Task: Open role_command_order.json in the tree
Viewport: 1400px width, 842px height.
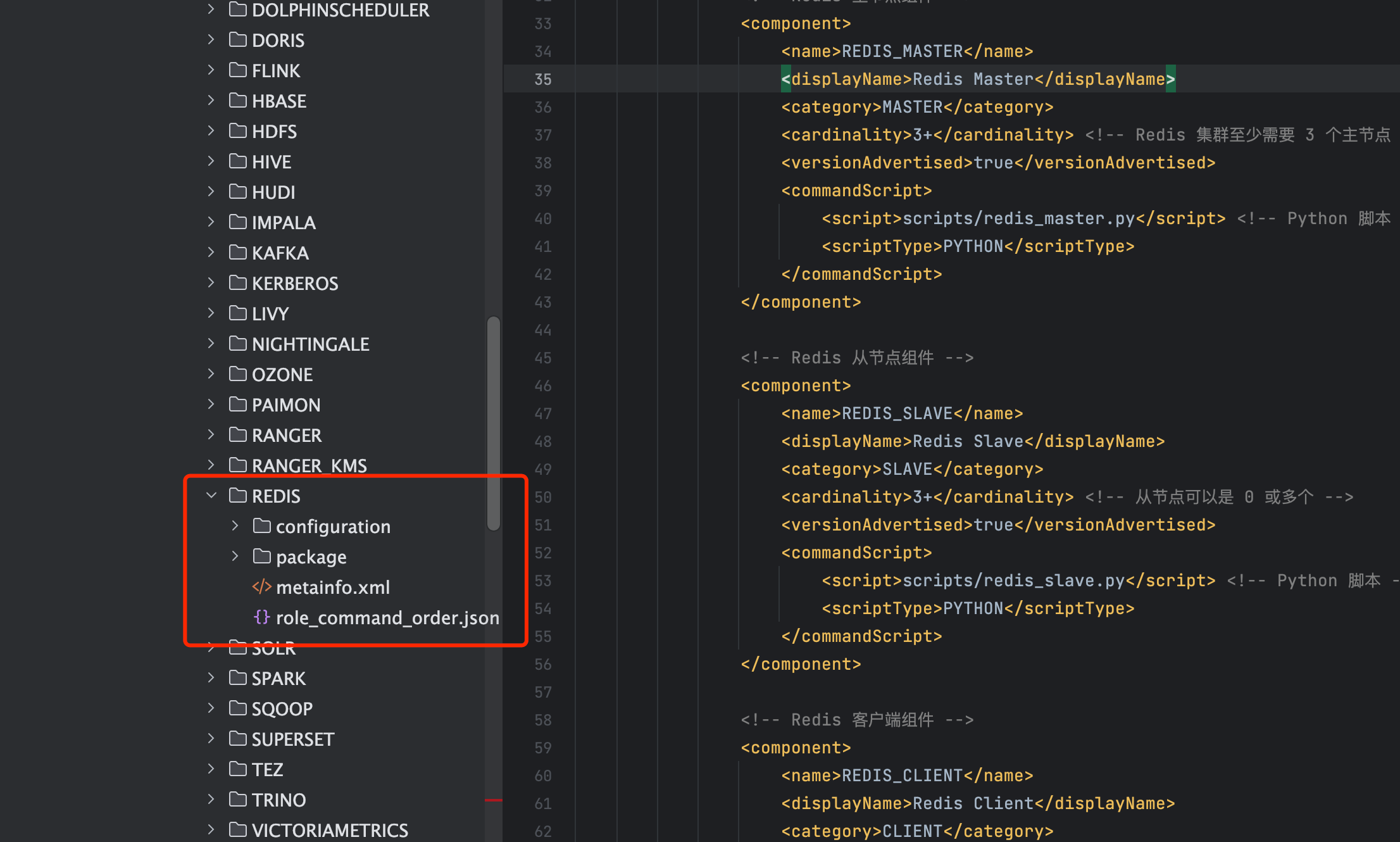Action: click(x=387, y=618)
